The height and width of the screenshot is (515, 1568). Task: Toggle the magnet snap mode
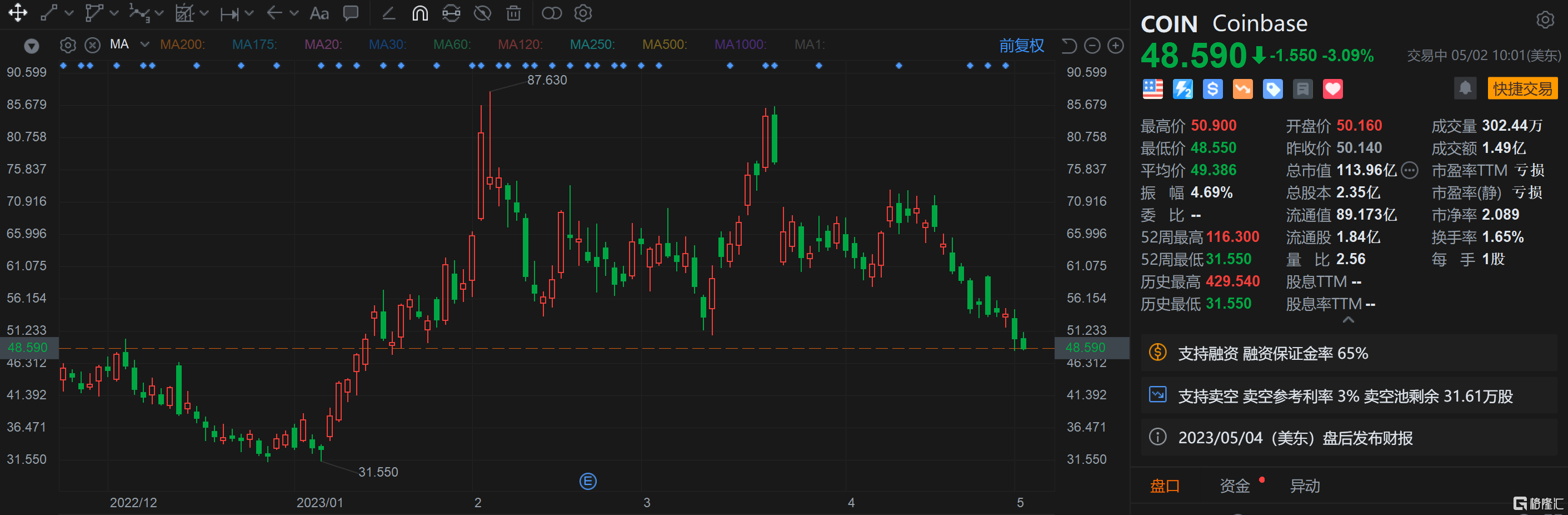click(x=420, y=13)
